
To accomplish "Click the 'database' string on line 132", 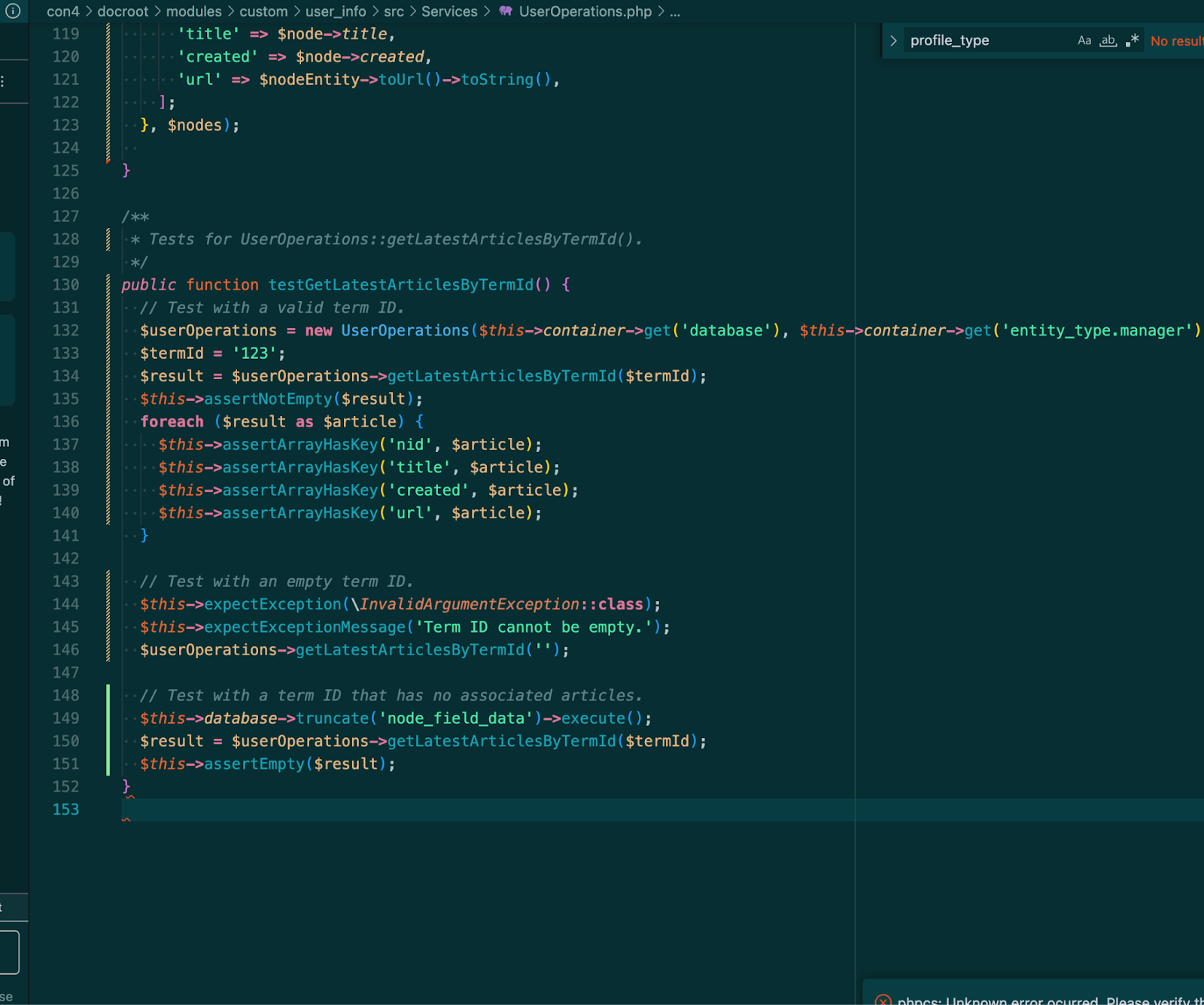I will (726, 330).
